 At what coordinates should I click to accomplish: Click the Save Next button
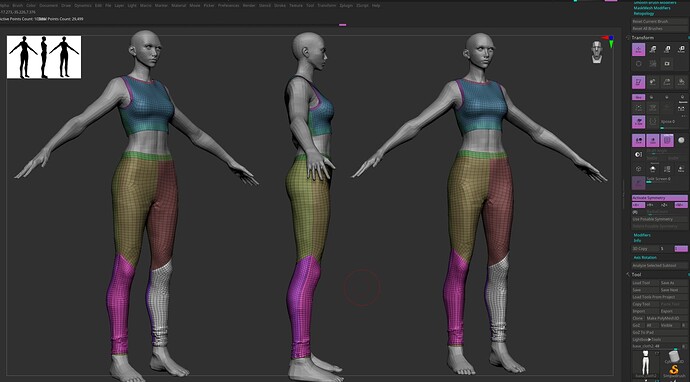[x=673, y=290]
